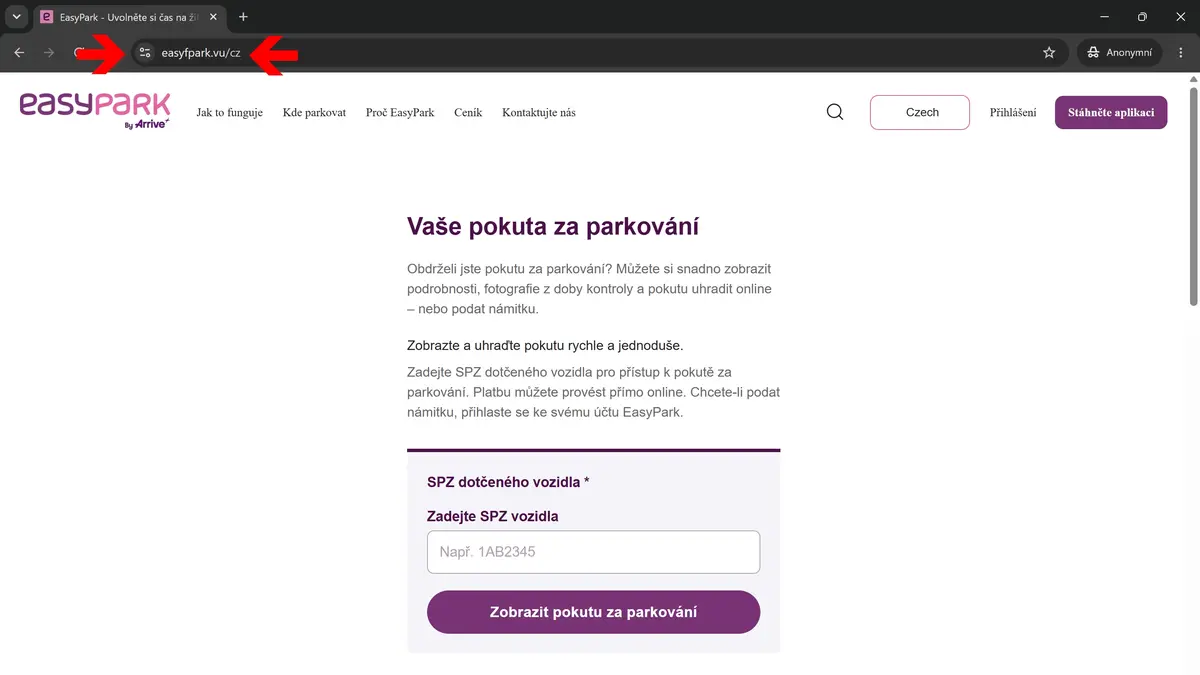Click the Přihlášení login link
1200x675 pixels.
click(x=1013, y=113)
